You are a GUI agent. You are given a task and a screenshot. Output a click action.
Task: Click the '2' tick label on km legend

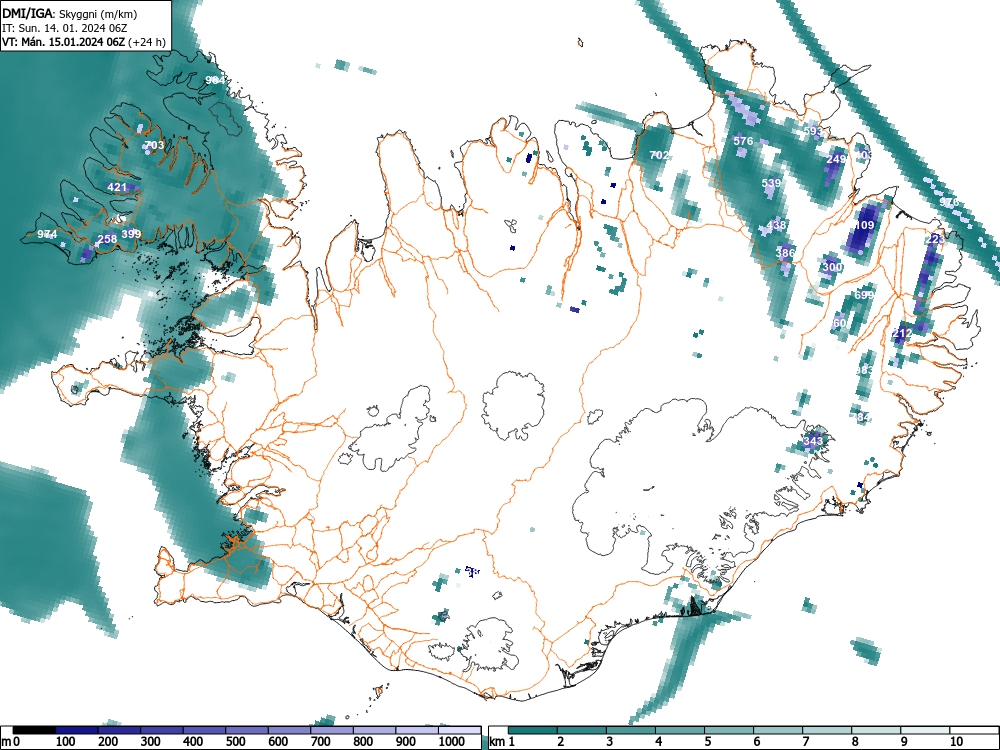click(x=561, y=742)
